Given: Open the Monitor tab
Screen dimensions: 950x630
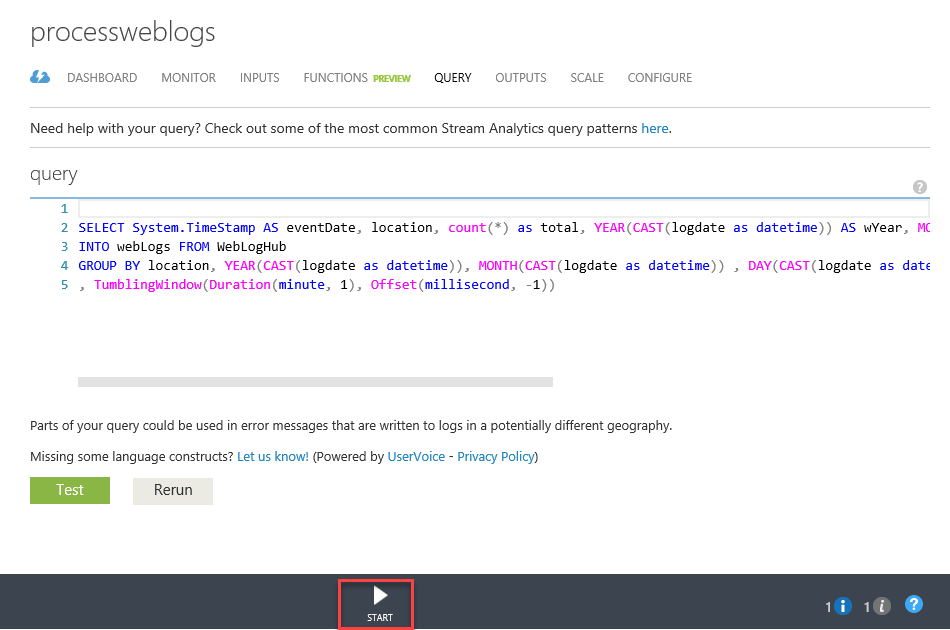Looking at the screenshot, I should click(188, 78).
